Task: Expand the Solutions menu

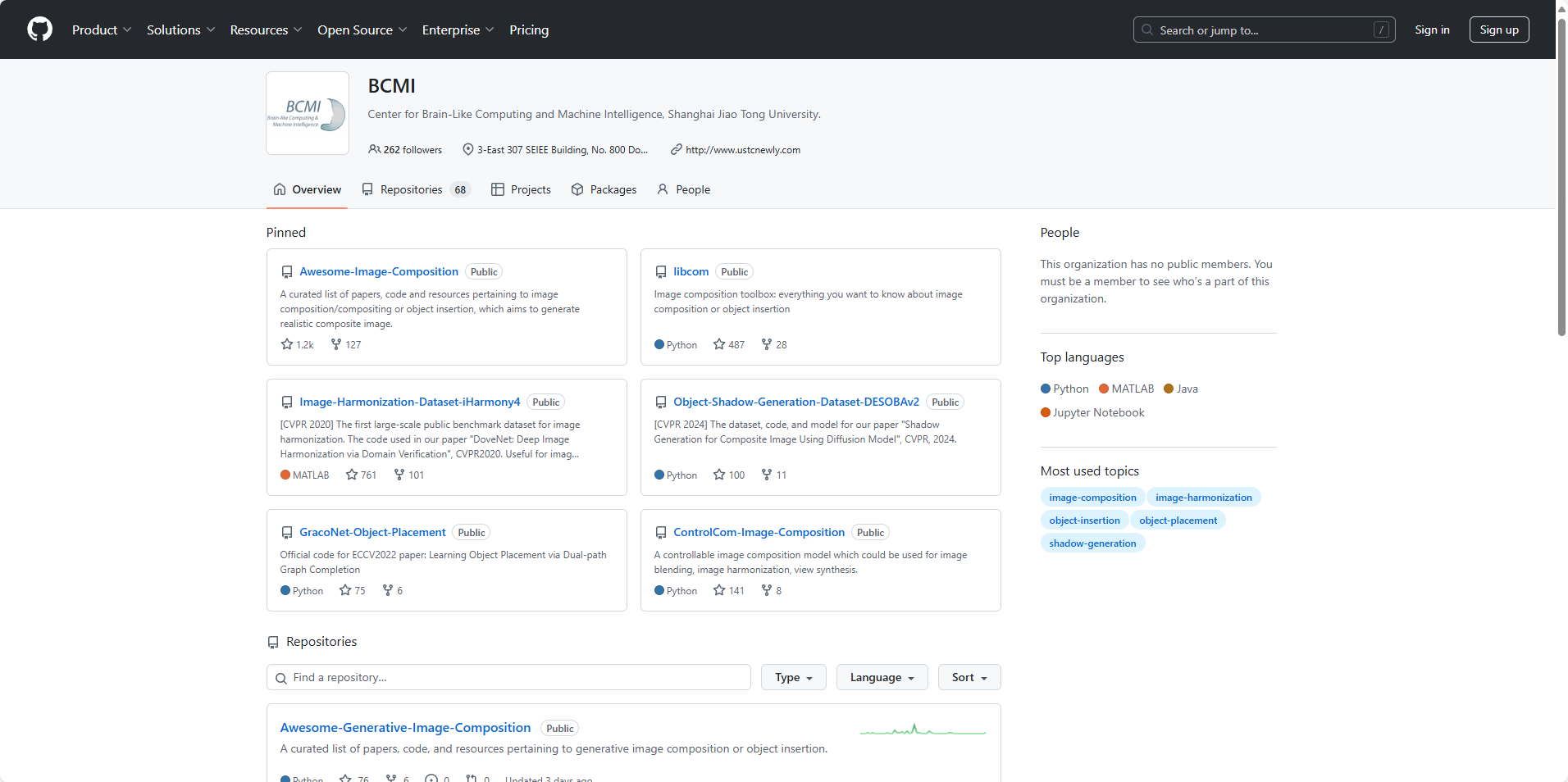Action: coord(181,30)
